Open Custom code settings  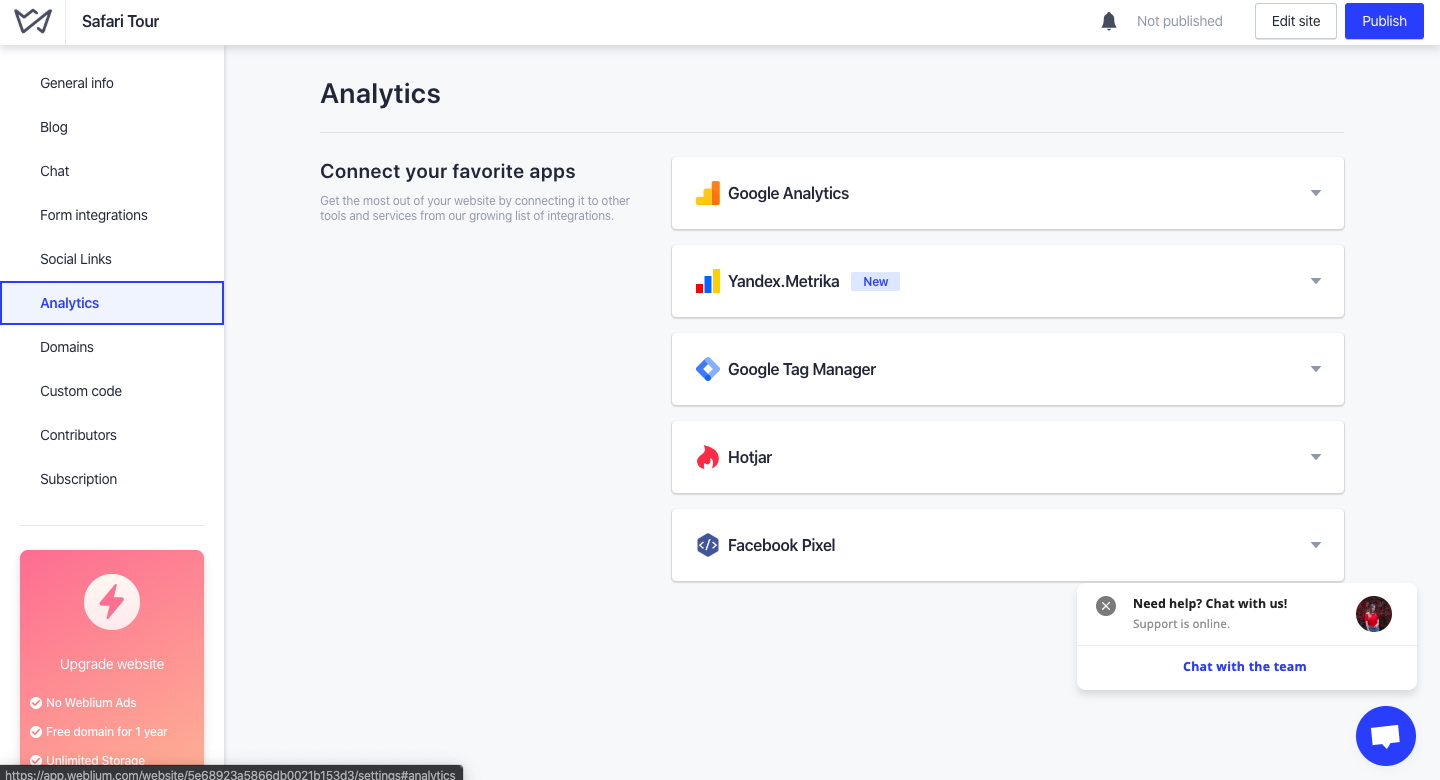(81, 391)
